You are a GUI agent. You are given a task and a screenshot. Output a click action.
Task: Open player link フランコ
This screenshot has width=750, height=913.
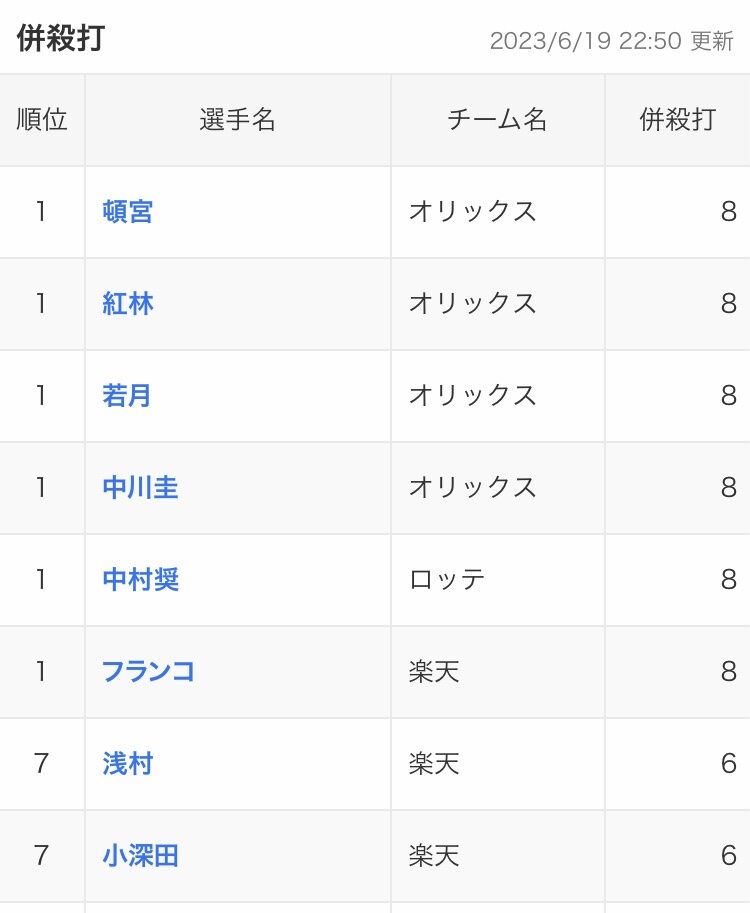(x=148, y=671)
